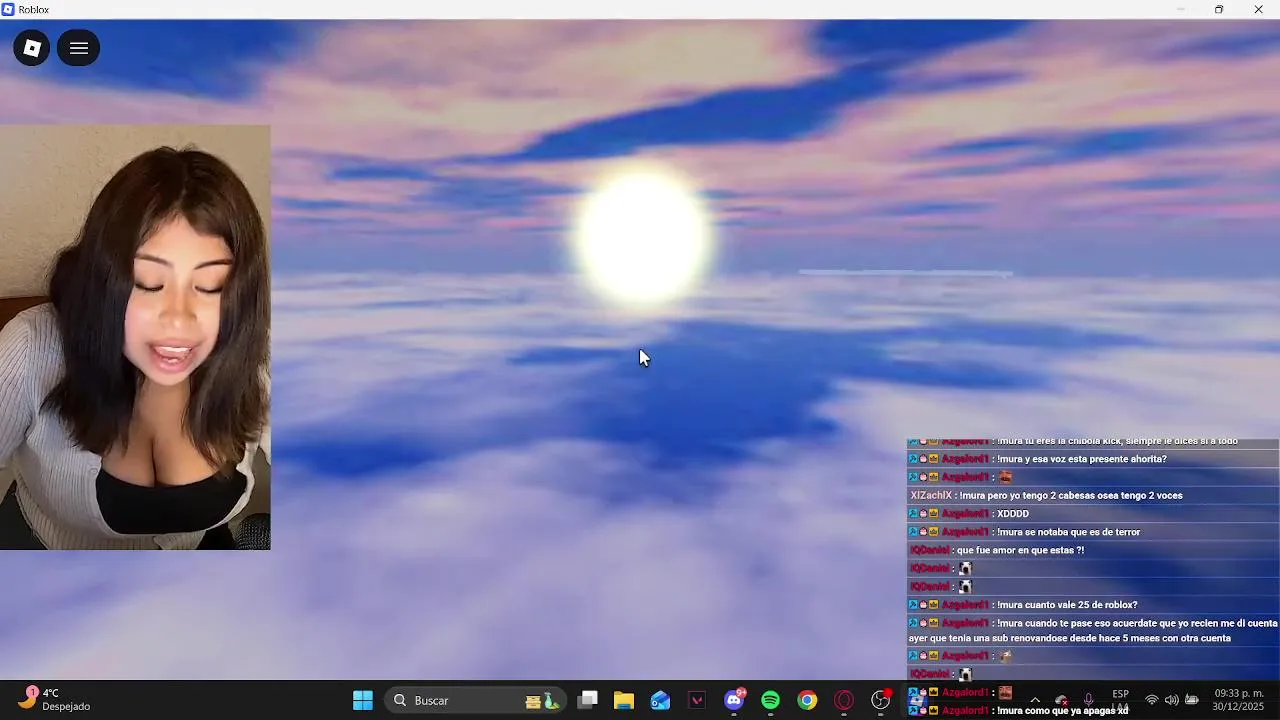Check the battery status icon
Viewport: 1280px width, 720px height.
[x=1192, y=700]
